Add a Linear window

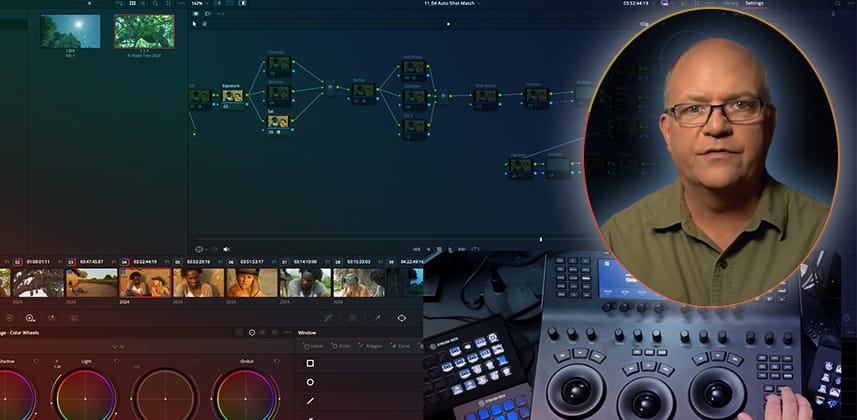click(313, 346)
